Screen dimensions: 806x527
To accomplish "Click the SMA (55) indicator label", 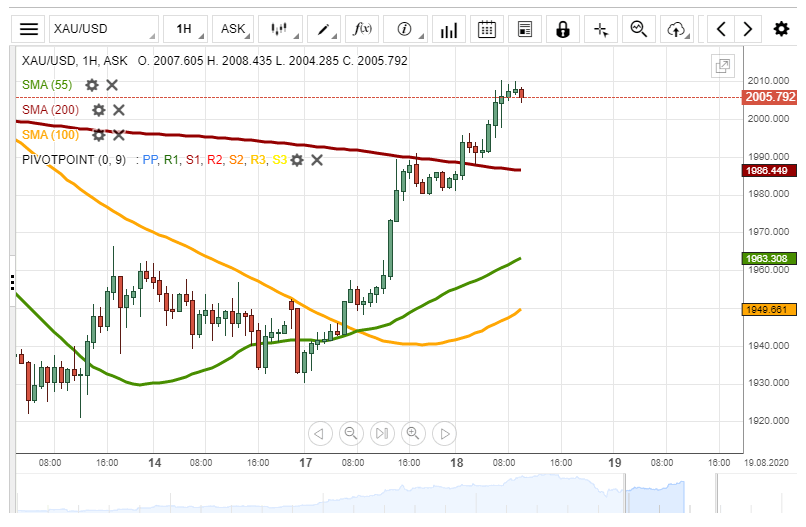I will [47, 85].
